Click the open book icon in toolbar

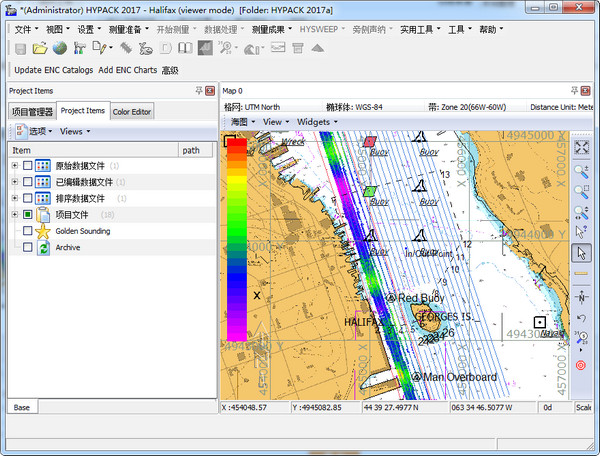pyautogui.click(x=185, y=48)
